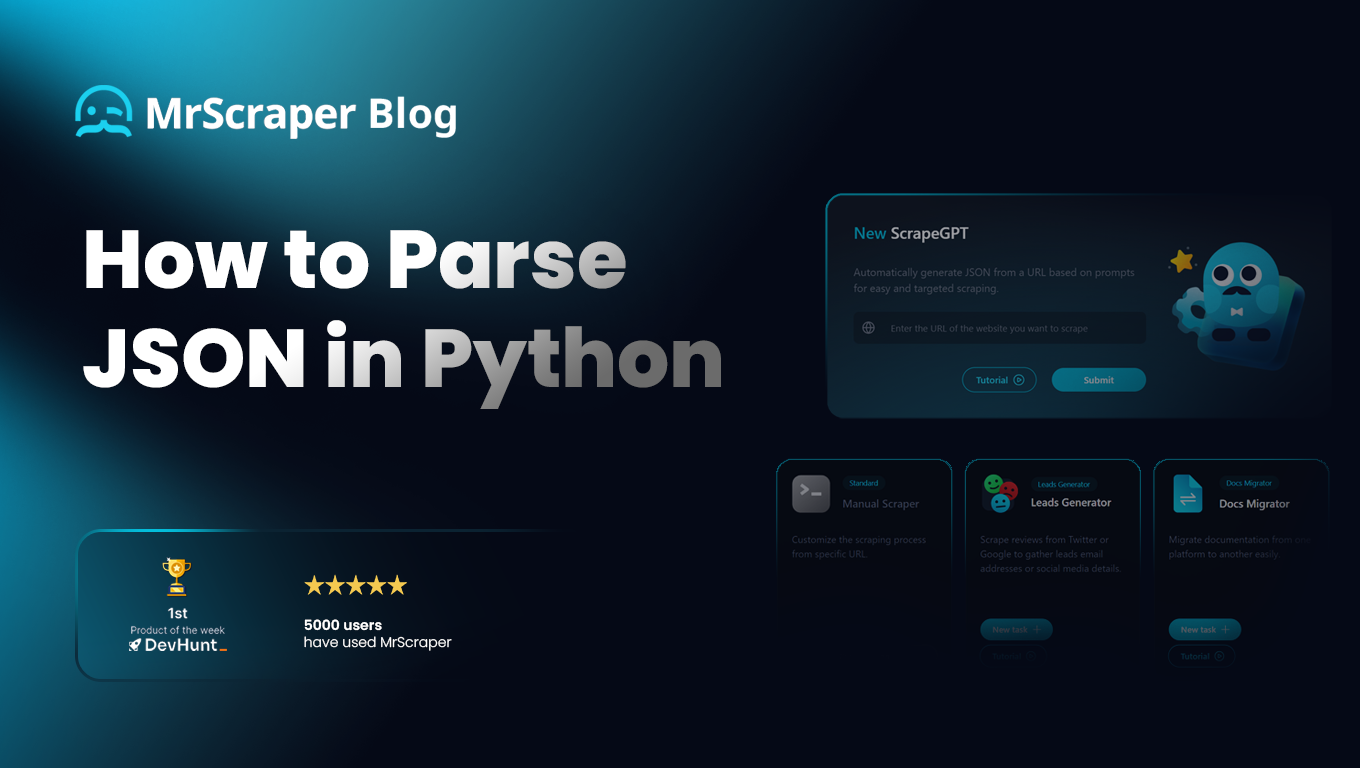Image resolution: width=1360 pixels, height=768 pixels.
Task: Click the robot mascot's bow tie
Action: (x=1237, y=311)
